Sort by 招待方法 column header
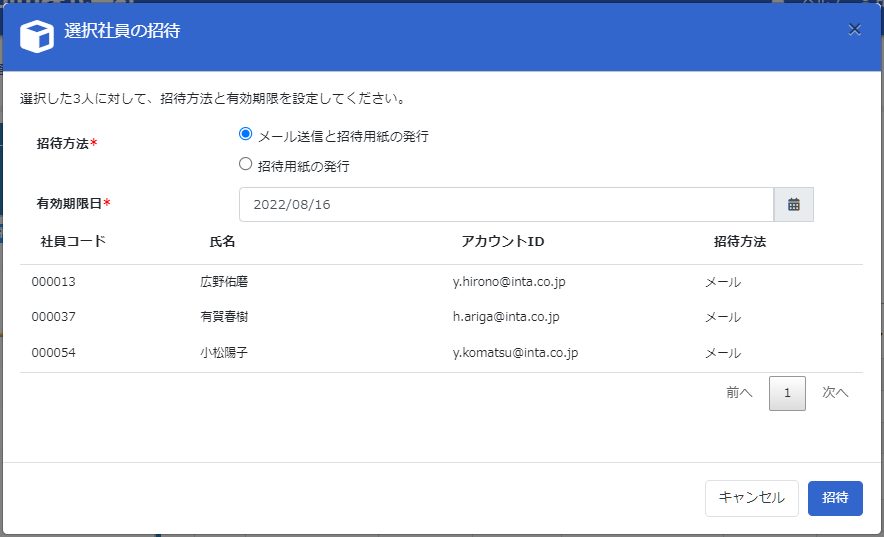 739,242
